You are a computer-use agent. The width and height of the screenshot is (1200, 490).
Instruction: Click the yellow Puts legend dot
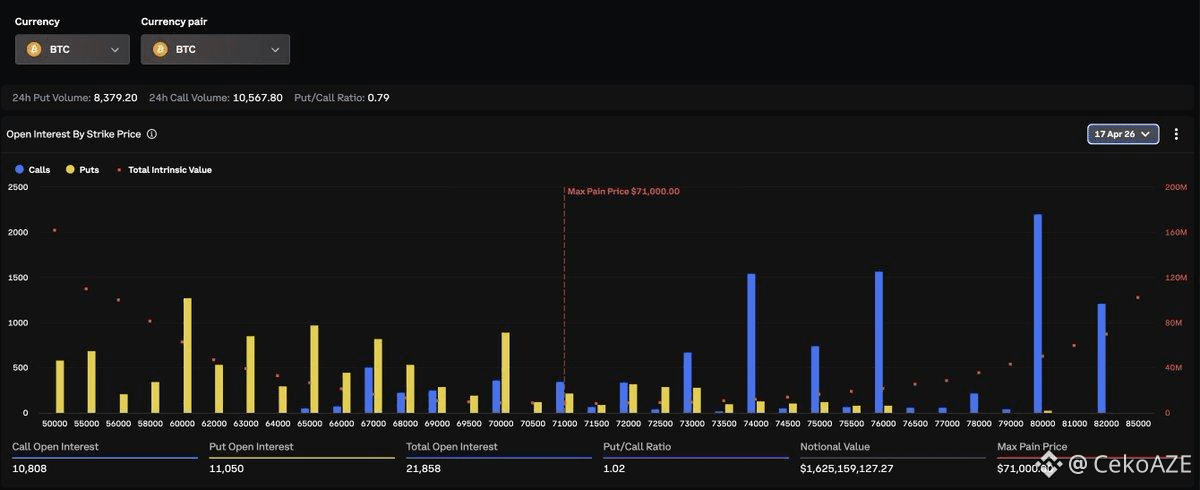tap(69, 170)
